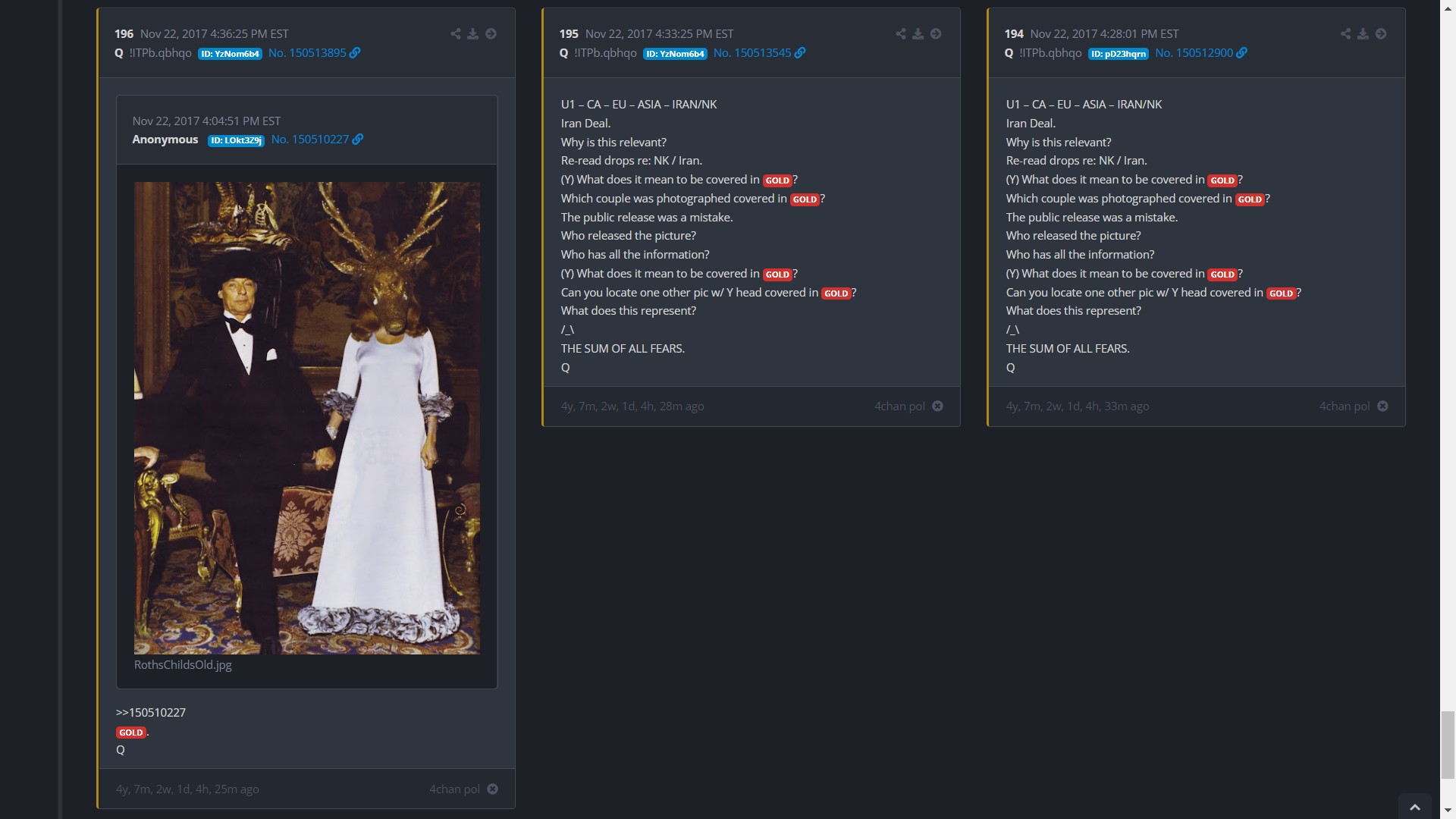Click the >>150510227 reply reference
Image resolution: width=1456 pixels, height=819 pixels.
pyautogui.click(x=151, y=713)
